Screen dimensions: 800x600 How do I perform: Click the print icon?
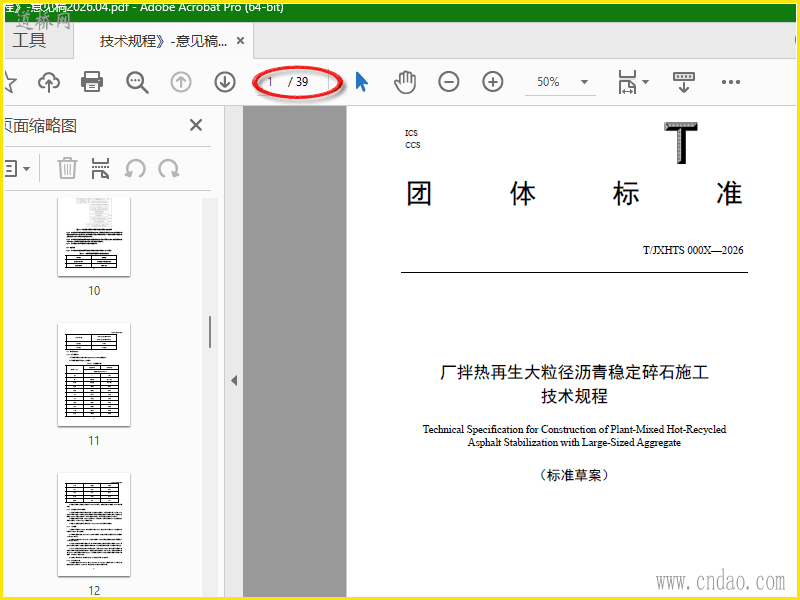pyautogui.click(x=92, y=82)
